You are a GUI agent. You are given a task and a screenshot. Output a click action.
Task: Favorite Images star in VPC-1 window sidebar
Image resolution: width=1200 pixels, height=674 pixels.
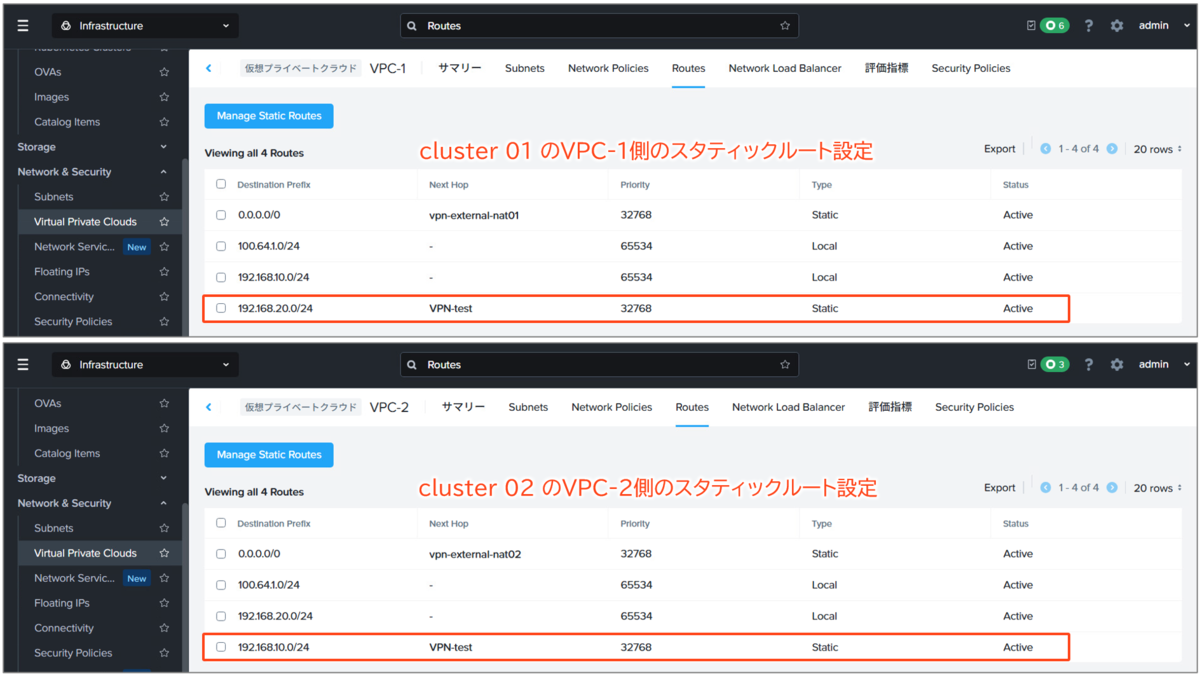pyautogui.click(x=164, y=97)
